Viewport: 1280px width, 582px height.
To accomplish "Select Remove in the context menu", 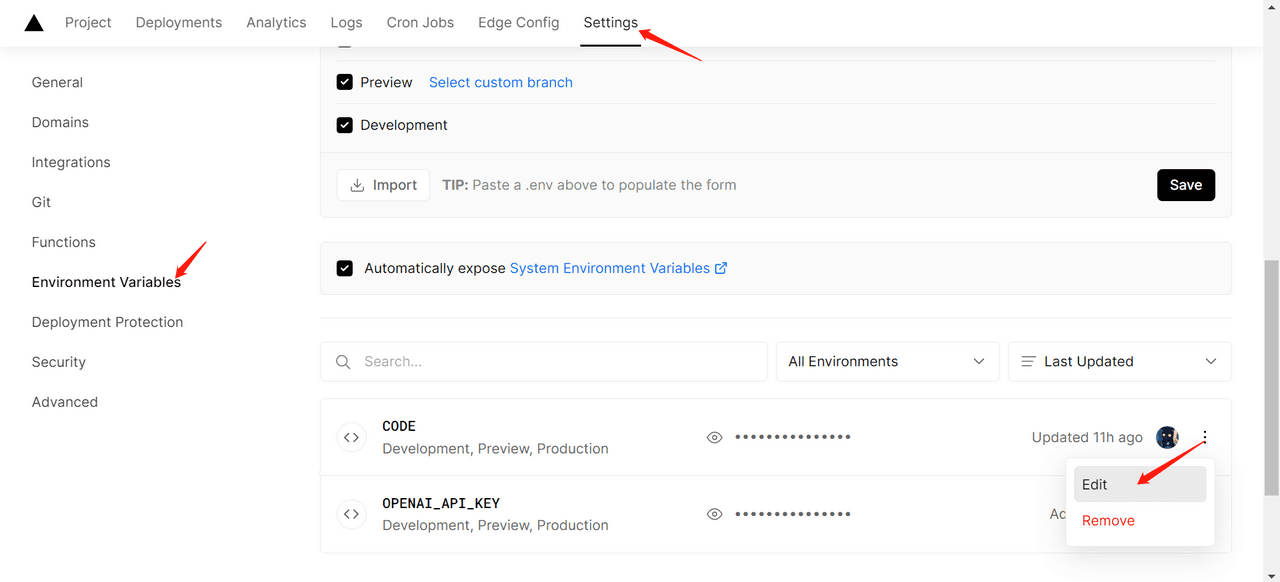I will [x=1108, y=520].
